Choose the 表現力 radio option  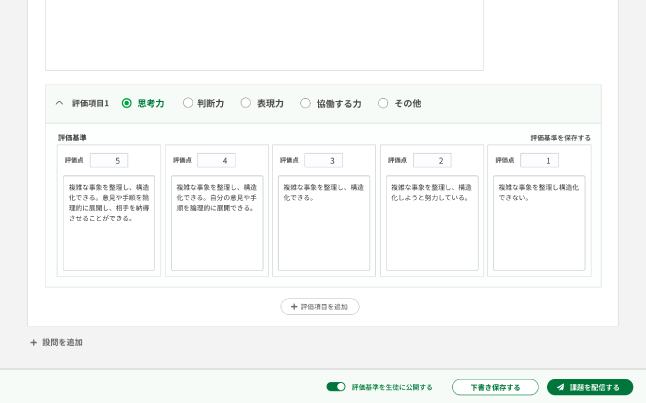246,103
